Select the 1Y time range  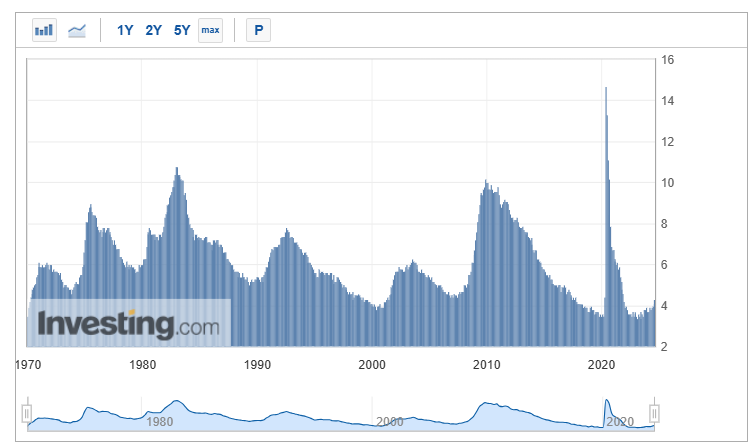[125, 31]
